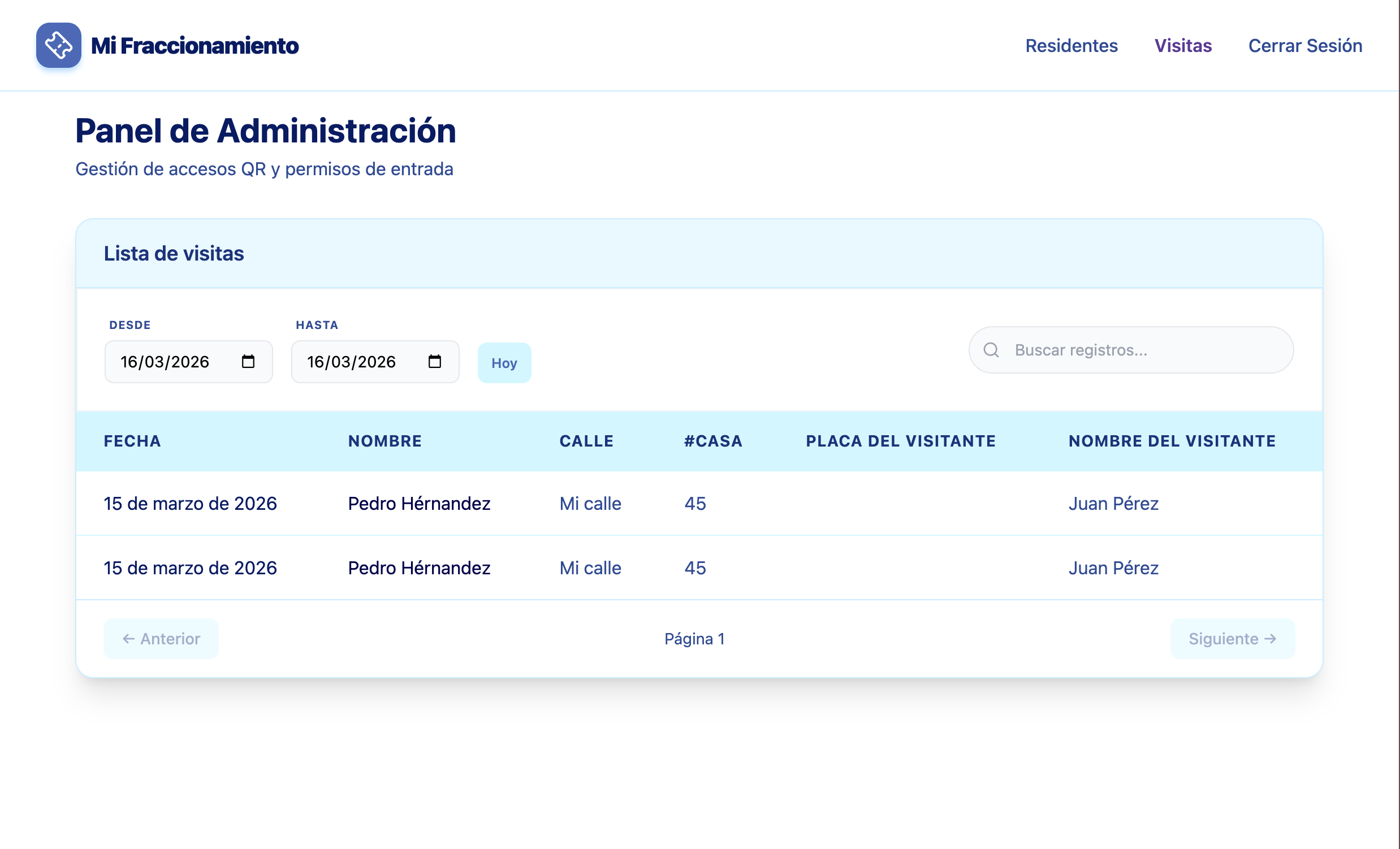Select the Fecha column header
1400x849 pixels.
pyautogui.click(x=132, y=441)
